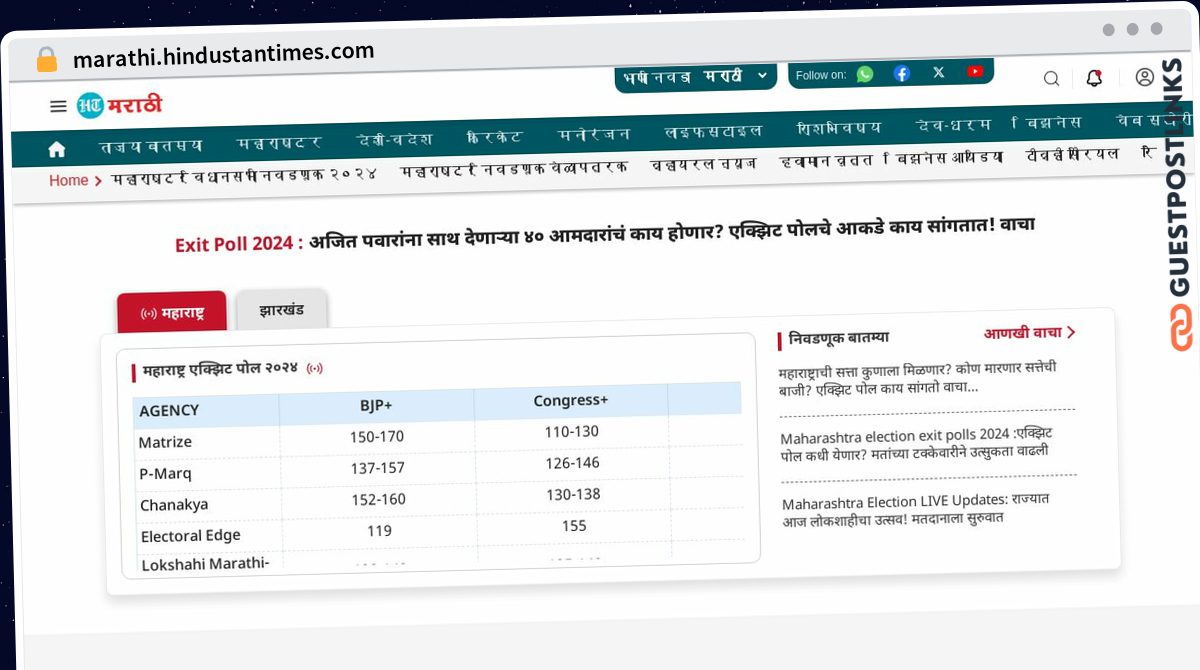Image resolution: width=1200 pixels, height=670 pixels.
Task: Click the address bar URL marathi.hindustantimes.com
Action: pos(223,55)
